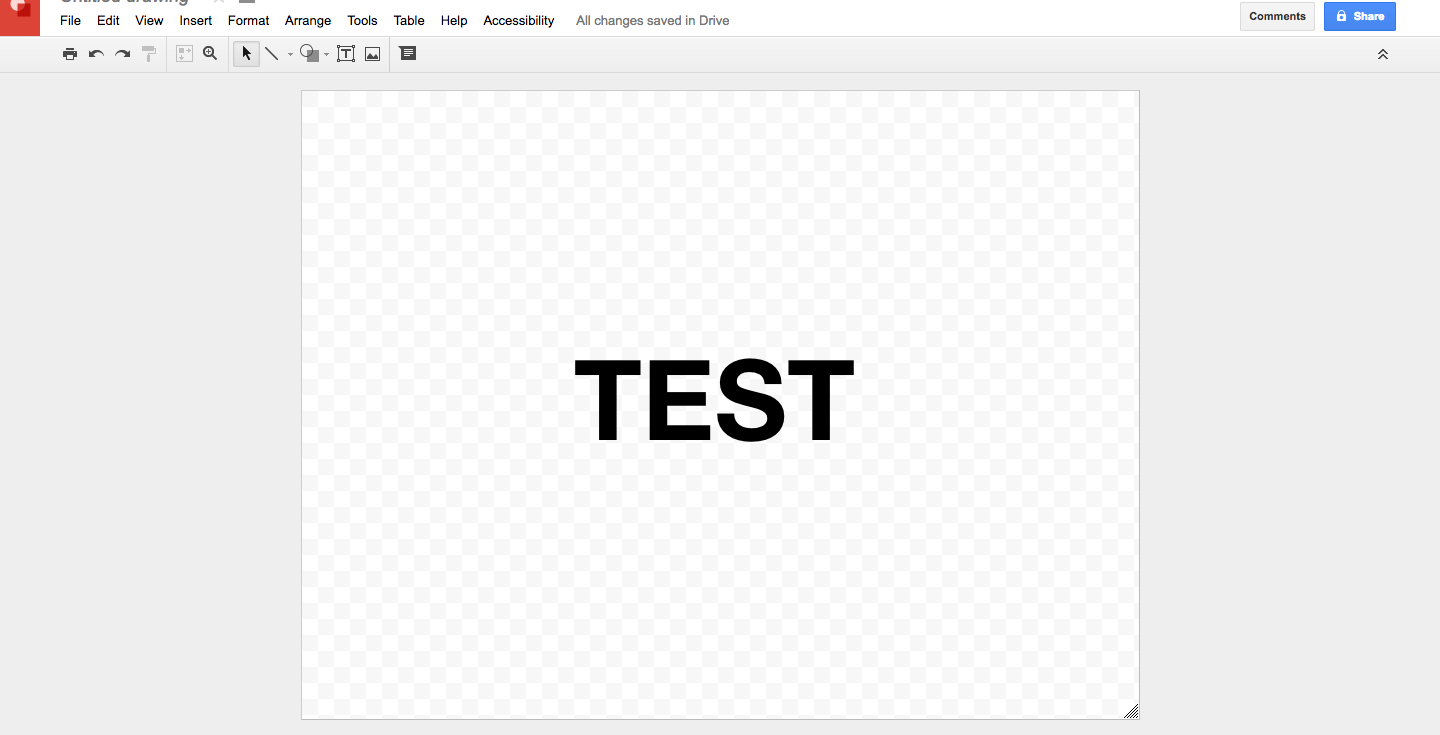Open the Insert menu
The image size is (1440, 735).
point(196,20)
